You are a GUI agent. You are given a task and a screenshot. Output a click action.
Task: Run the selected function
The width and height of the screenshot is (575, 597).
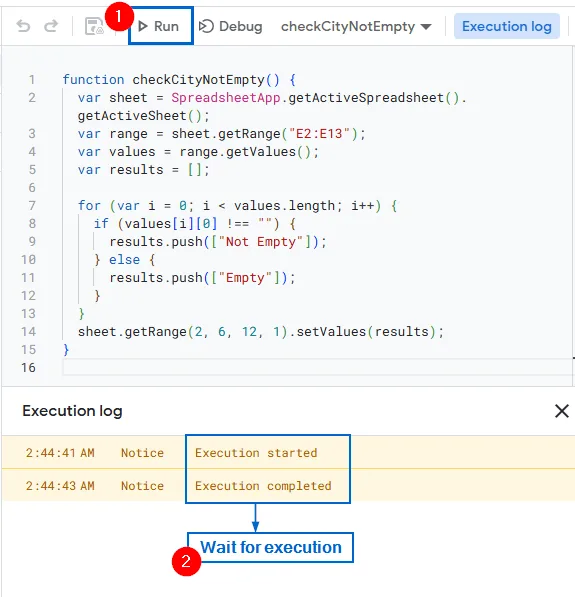tap(159, 26)
